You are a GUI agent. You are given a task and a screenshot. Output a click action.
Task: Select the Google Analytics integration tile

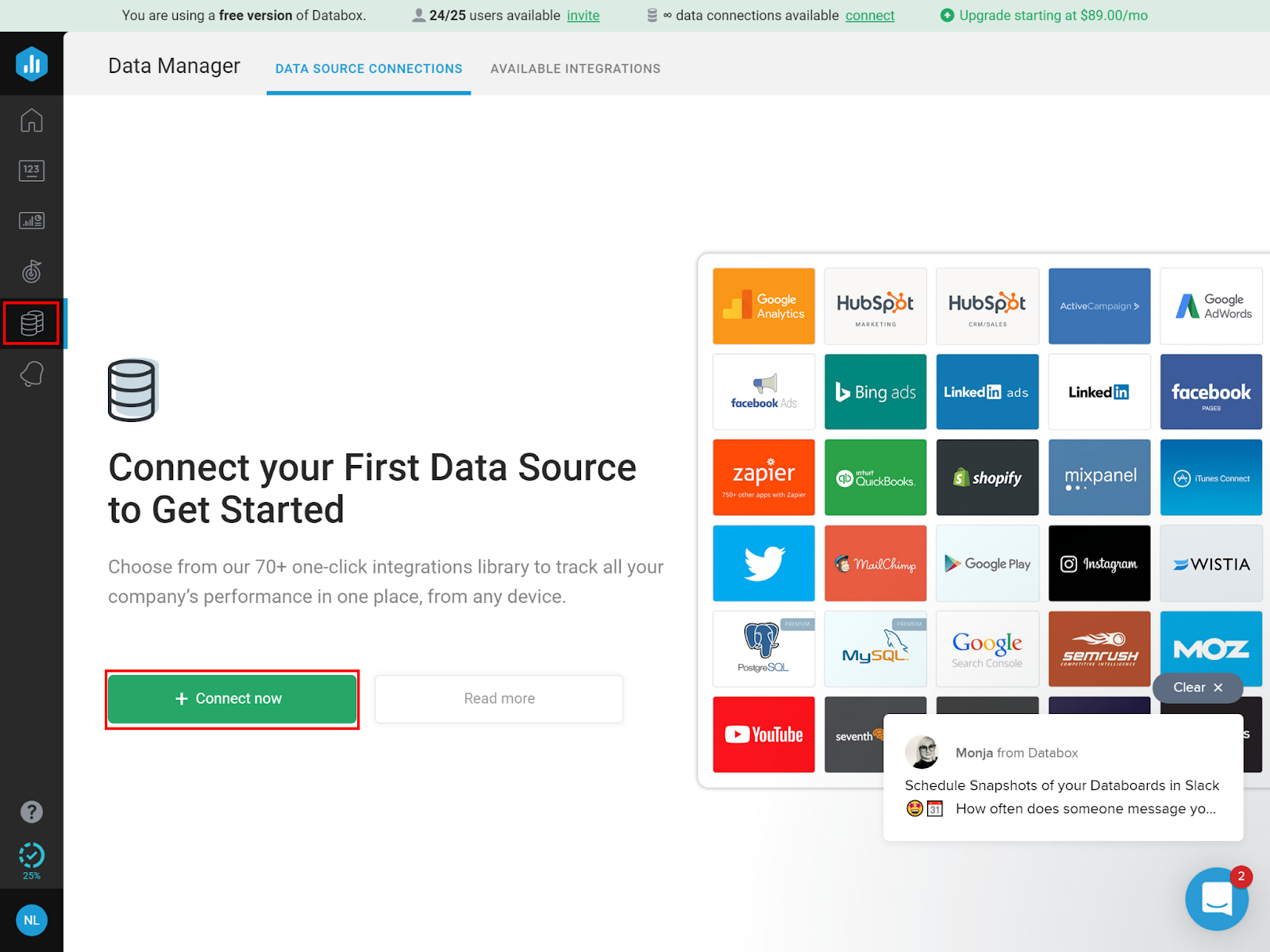763,306
